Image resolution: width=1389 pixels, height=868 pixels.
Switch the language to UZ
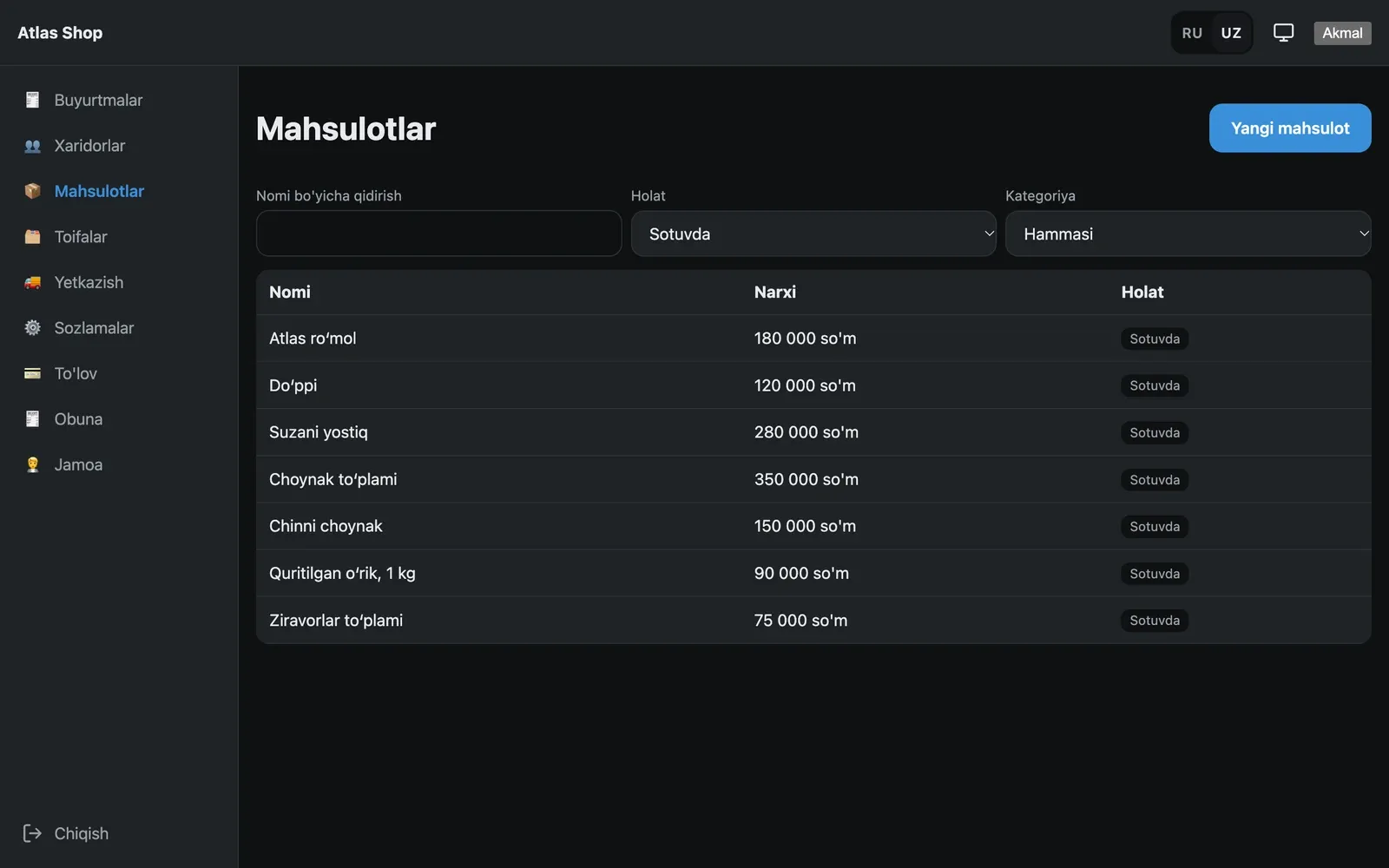(x=1231, y=33)
